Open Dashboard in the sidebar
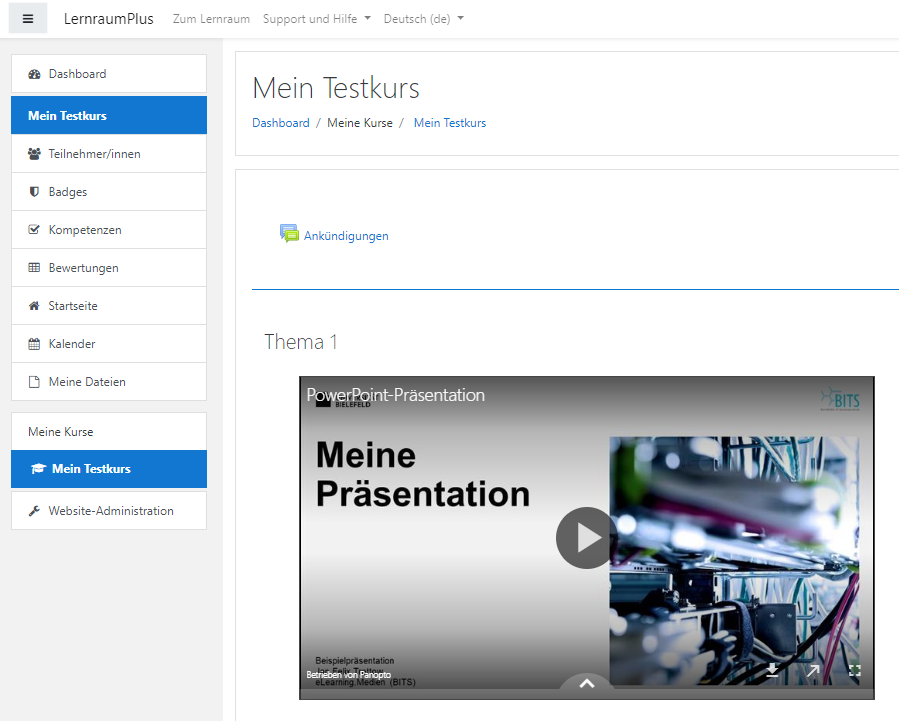 pyautogui.click(x=109, y=74)
